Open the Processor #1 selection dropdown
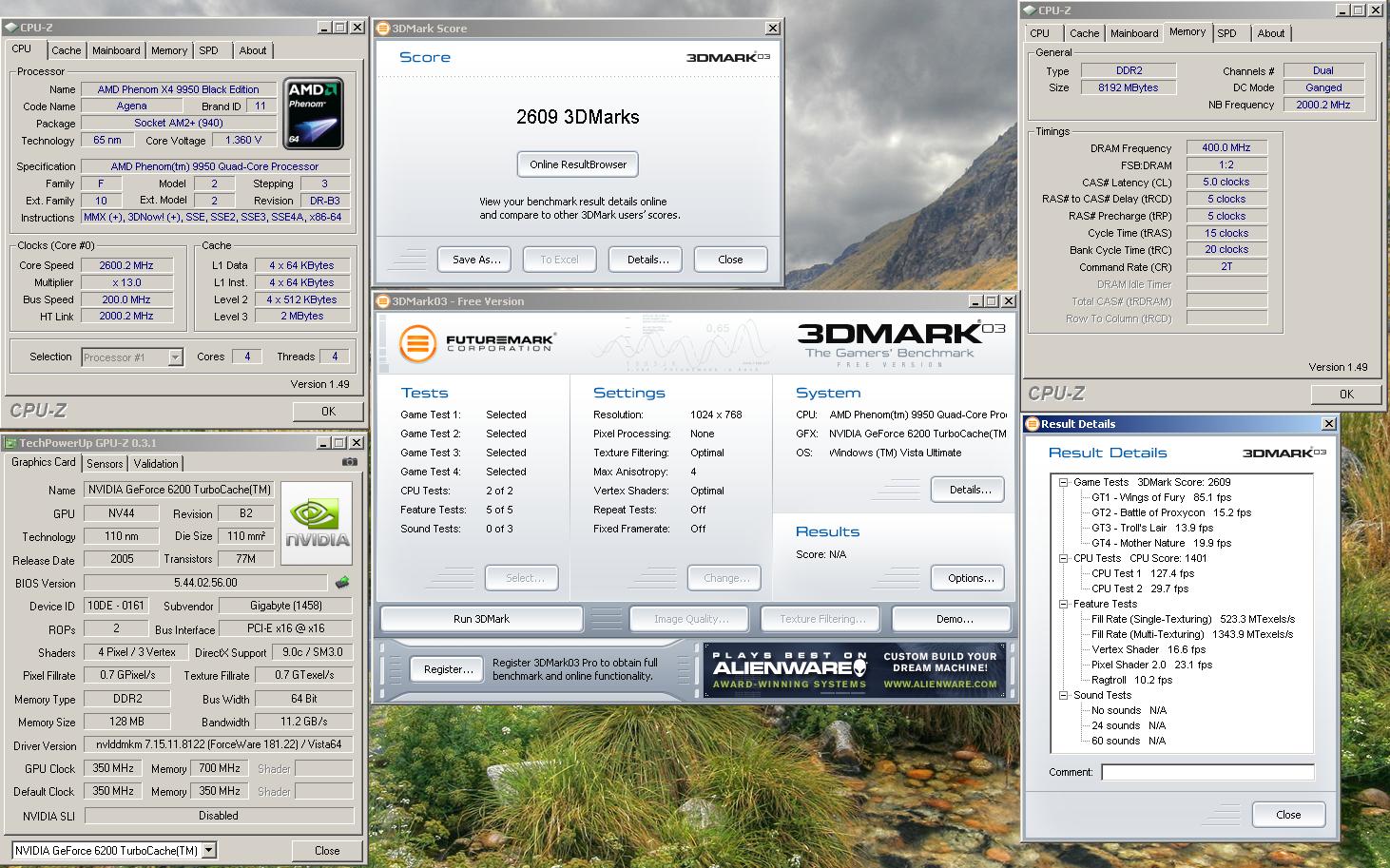The height and width of the screenshot is (868, 1390). point(175,357)
